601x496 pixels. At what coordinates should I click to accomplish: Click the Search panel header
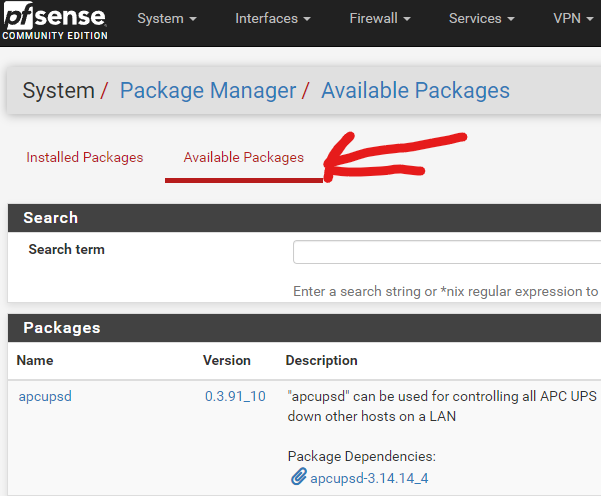[304, 218]
